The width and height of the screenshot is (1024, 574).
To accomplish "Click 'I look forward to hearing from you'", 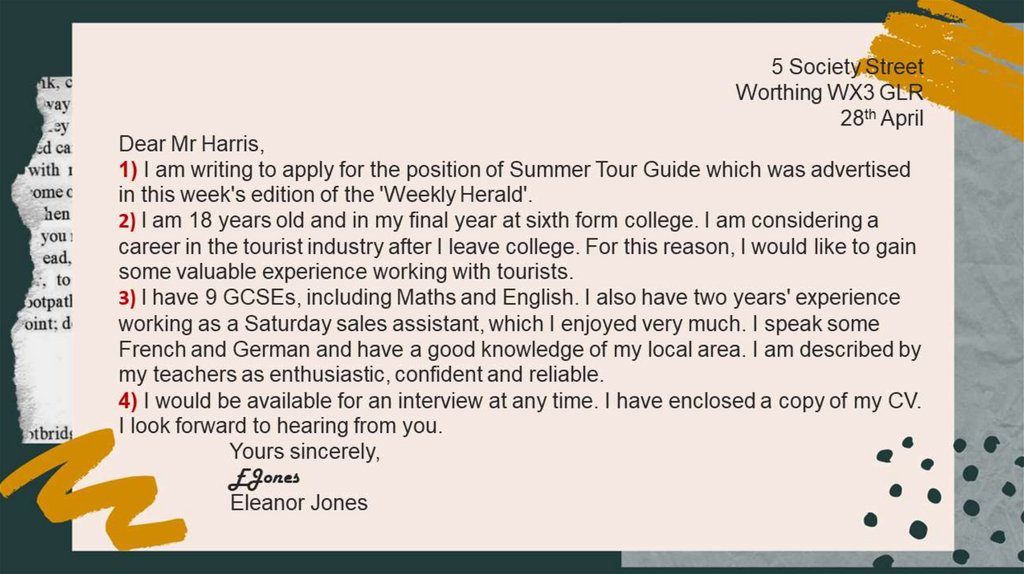I will coord(278,426).
